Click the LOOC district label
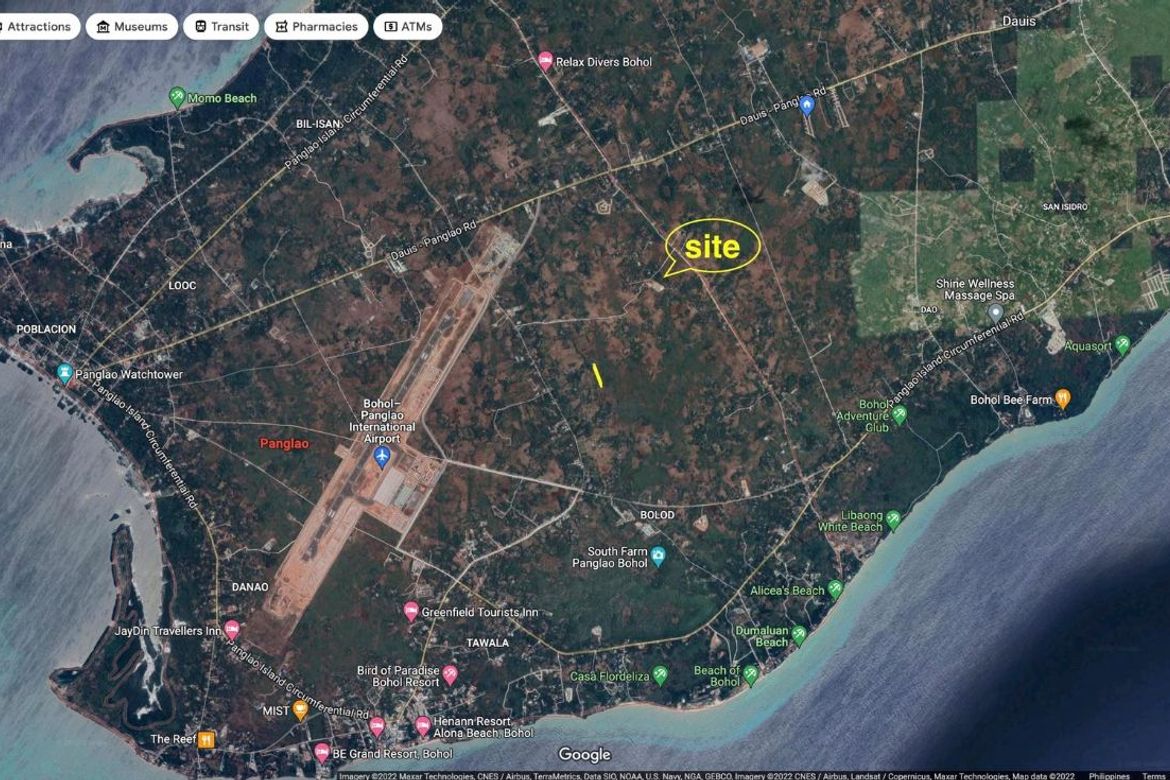 182,285
